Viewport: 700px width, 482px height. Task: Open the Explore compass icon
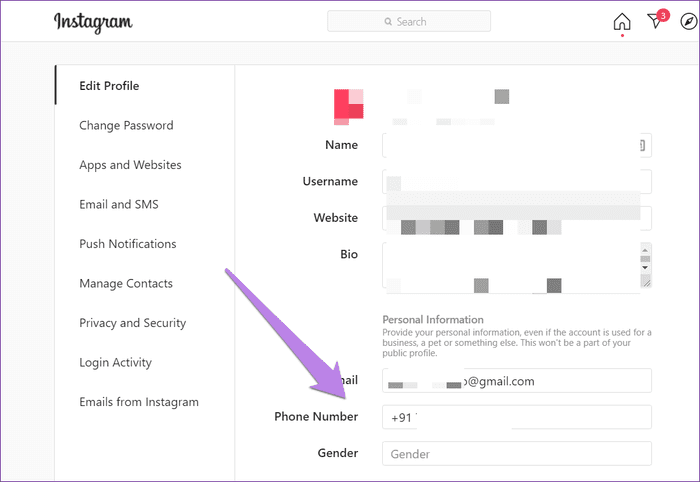(x=689, y=21)
